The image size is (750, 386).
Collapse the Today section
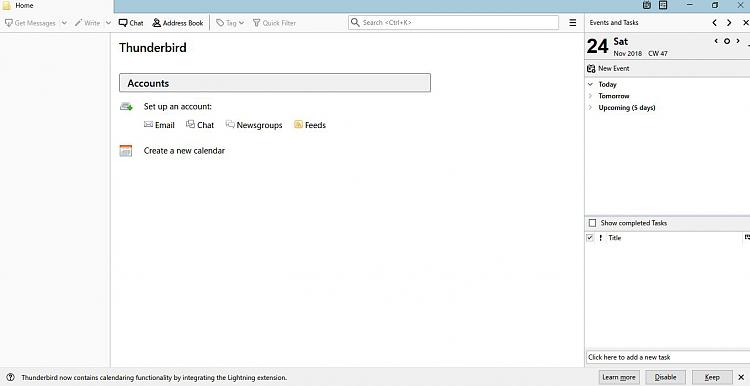coord(590,84)
